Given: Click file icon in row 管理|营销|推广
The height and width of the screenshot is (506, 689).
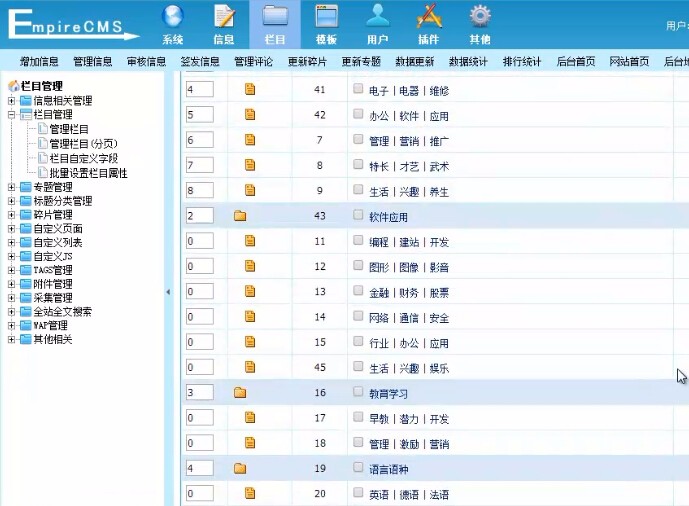Looking at the screenshot, I should (250, 140).
